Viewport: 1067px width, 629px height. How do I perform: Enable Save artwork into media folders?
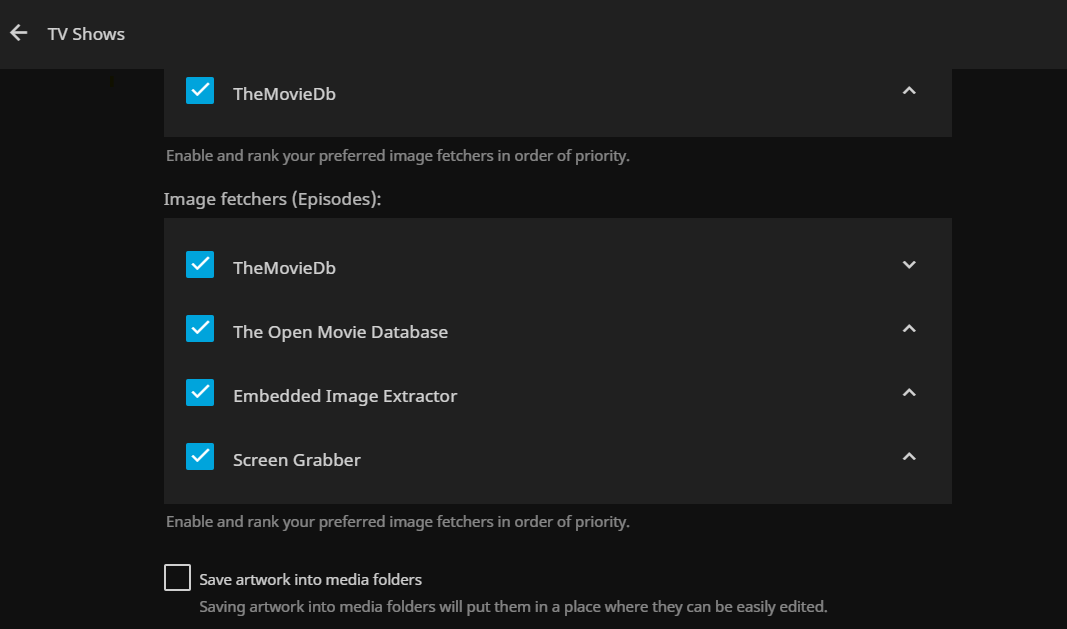(177, 578)
